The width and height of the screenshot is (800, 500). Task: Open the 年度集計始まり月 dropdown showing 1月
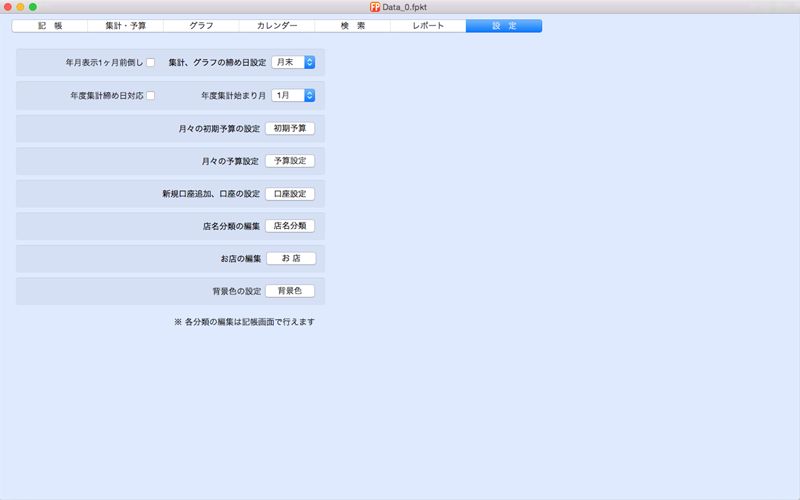(x=293, y=95)
